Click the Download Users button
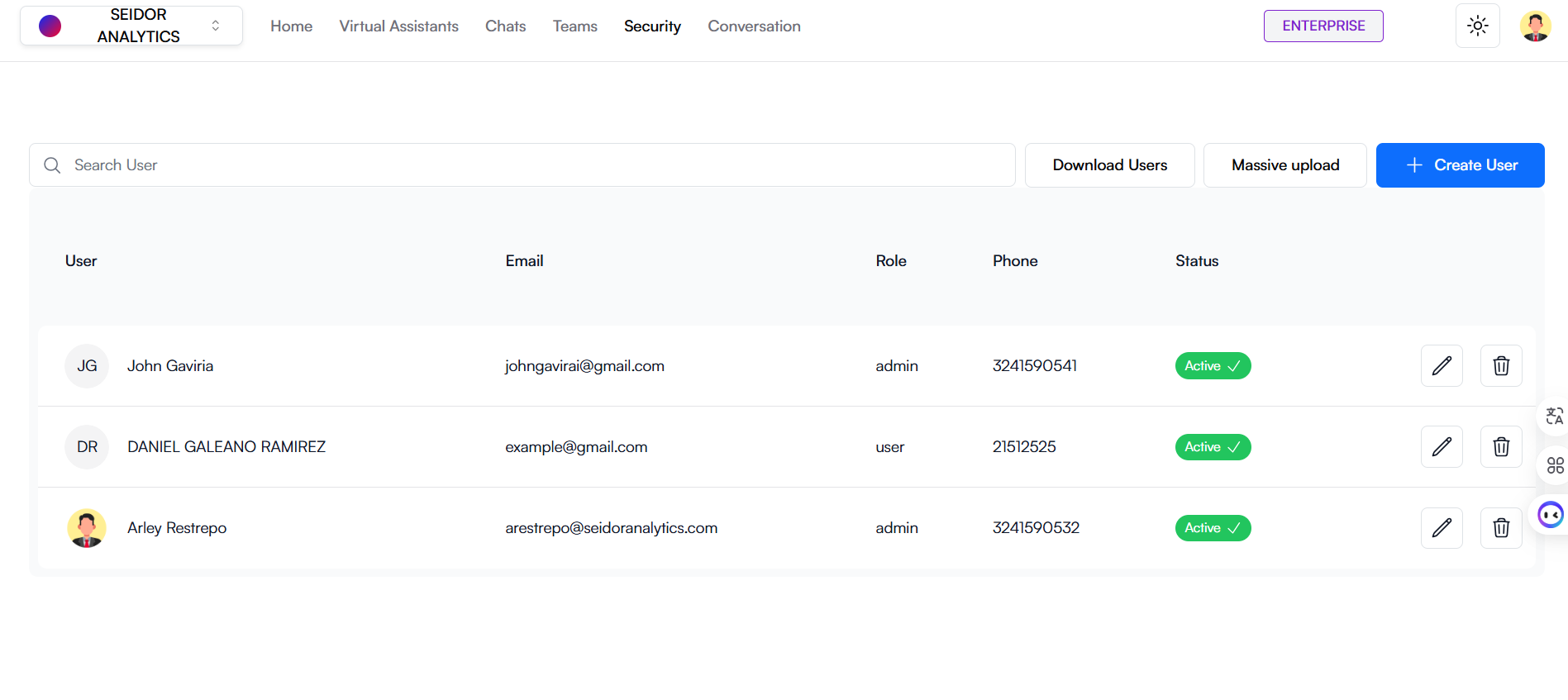Image resolution: width=1568 pixels, height=700 pixels. coord(1109,165)
